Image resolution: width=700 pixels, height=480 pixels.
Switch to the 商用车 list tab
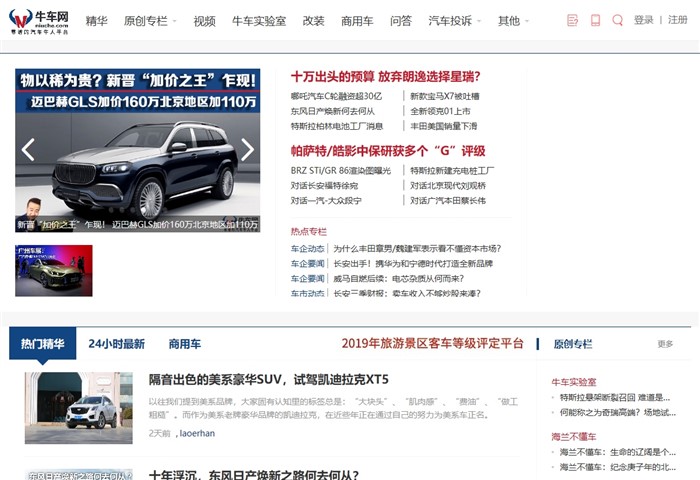click(184, 344)
